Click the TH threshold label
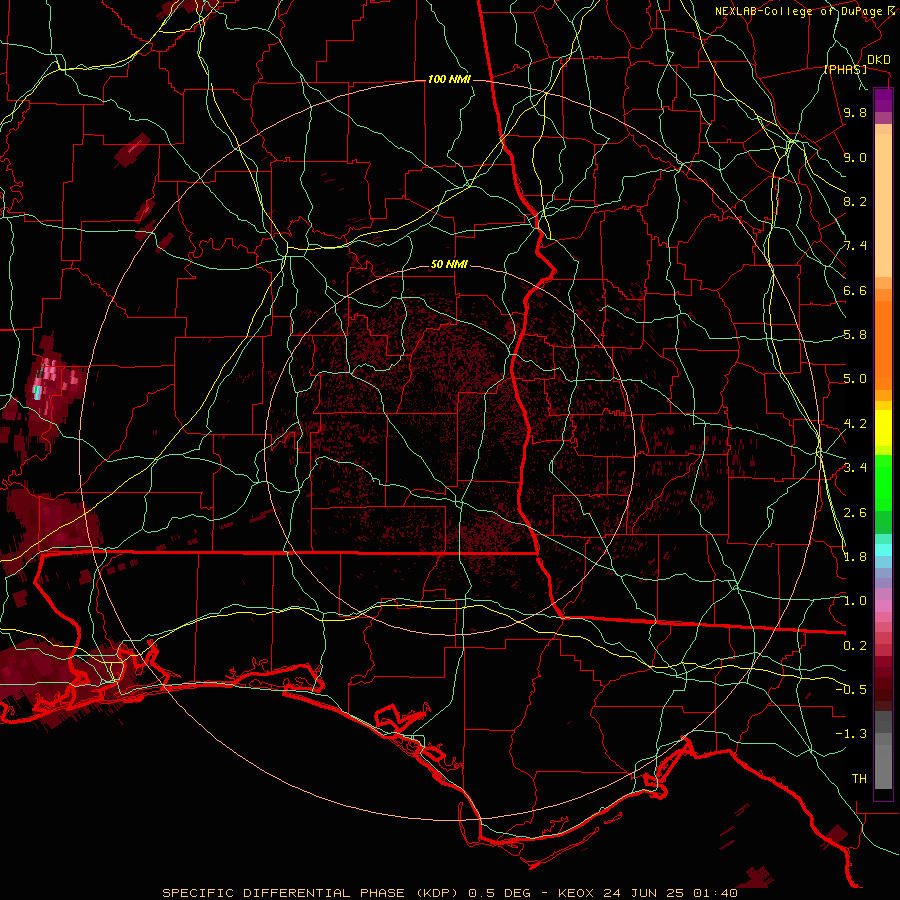Image resolution: width=900 pixels, height=900 pixels. click(859, 779)
